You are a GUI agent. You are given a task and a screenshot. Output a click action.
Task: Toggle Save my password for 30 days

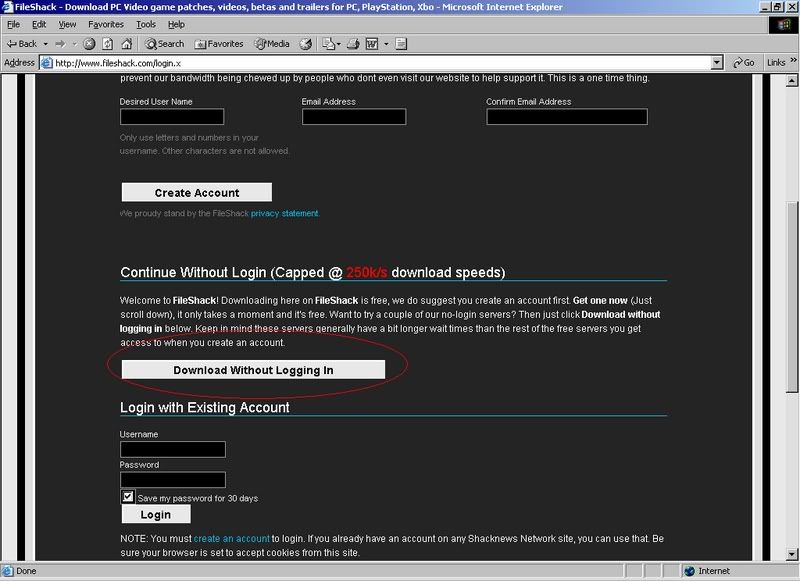pos(128,496)
